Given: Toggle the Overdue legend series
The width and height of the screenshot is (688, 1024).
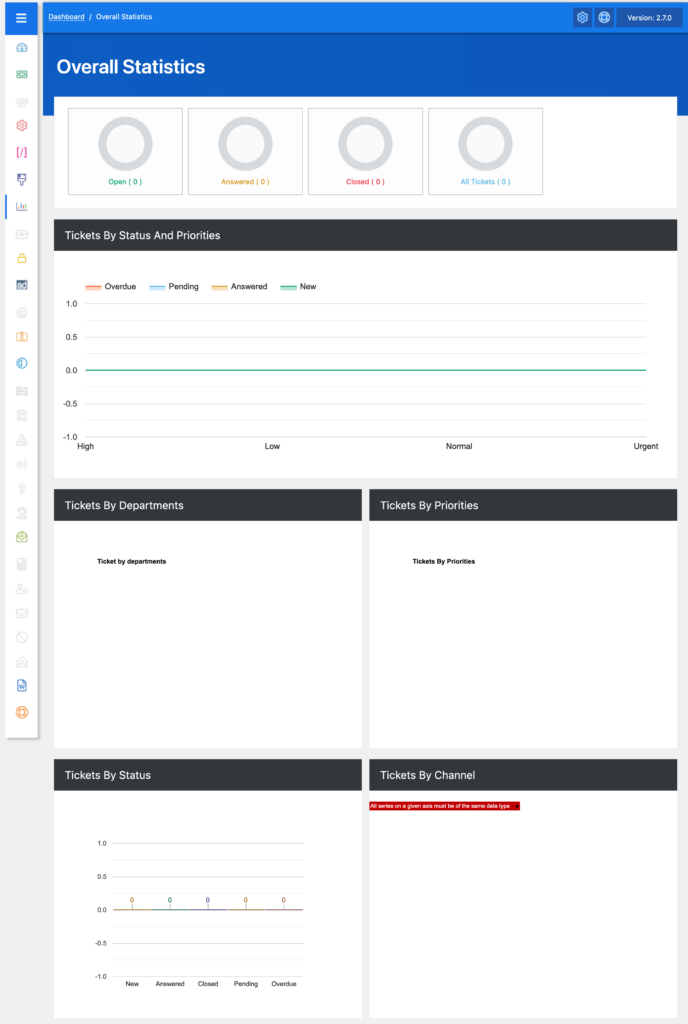Looking at the screenshot, I should click(111, 287).
